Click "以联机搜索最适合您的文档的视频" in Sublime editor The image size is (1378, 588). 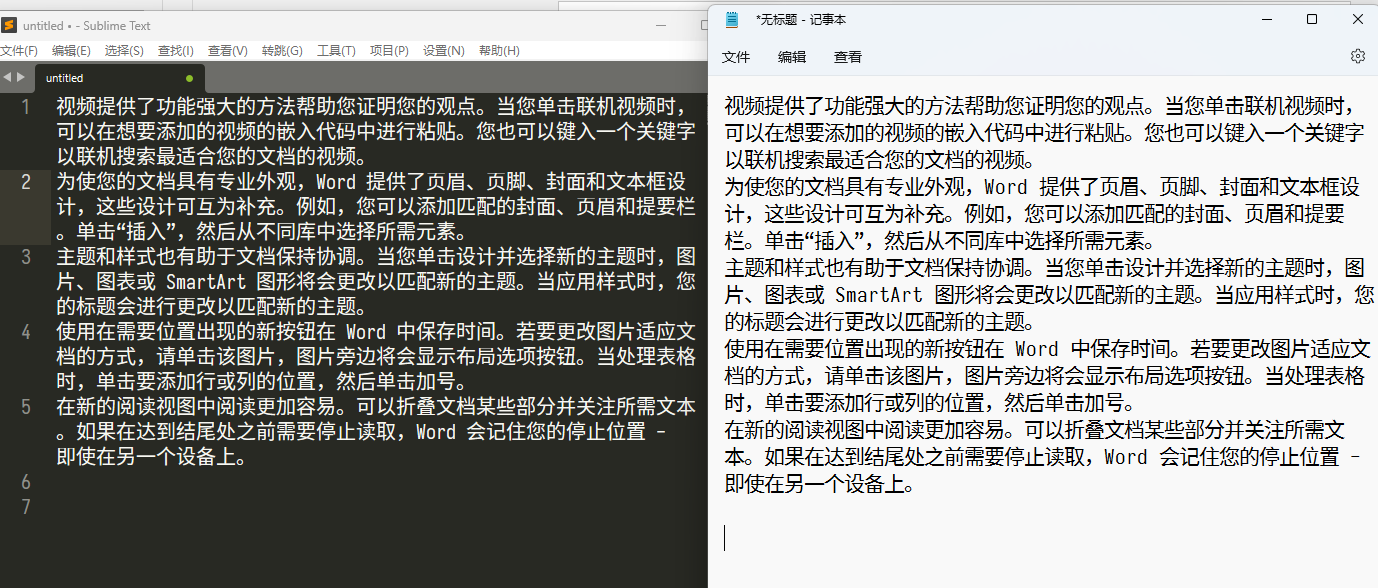pyautogui.click(x=206, y=157)
